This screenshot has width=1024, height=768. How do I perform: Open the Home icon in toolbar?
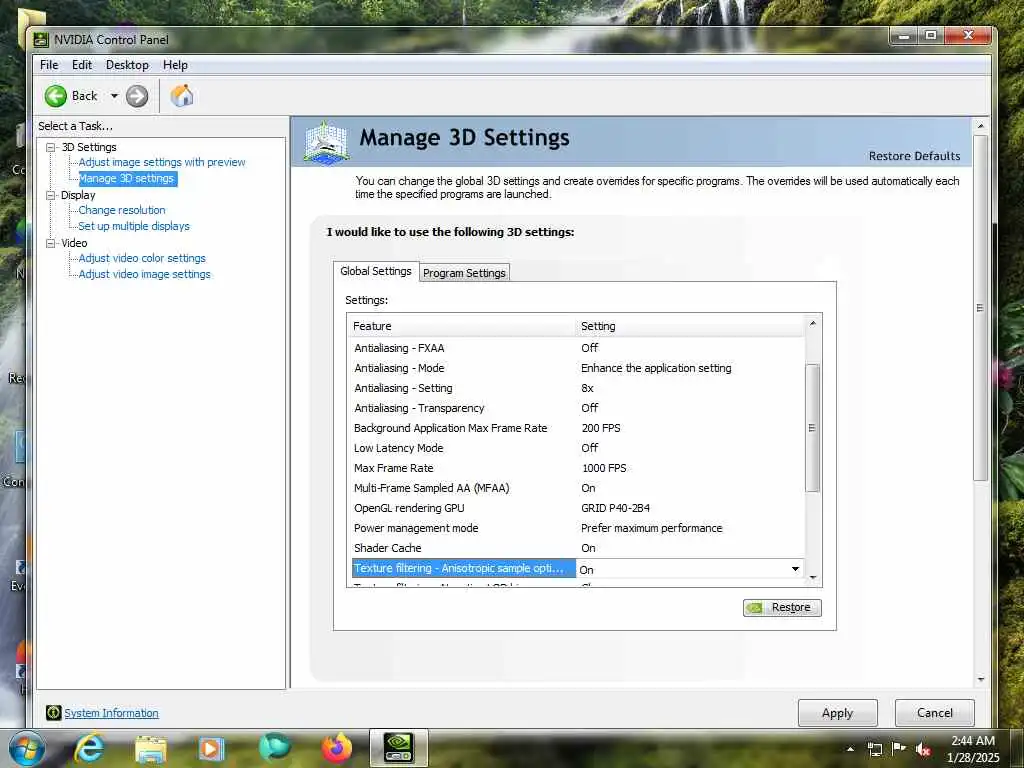(x=182, y=96)
